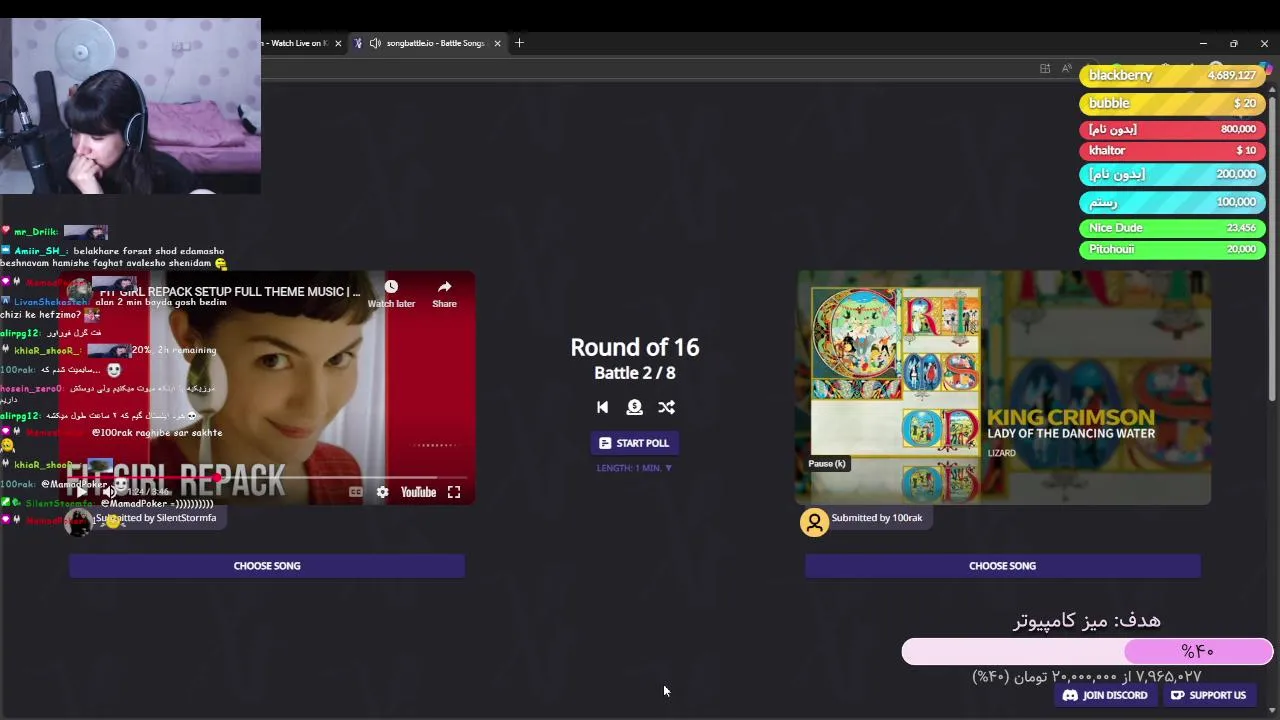Choose SilentStormfa's FitGirl Repack song

(267, 566)
